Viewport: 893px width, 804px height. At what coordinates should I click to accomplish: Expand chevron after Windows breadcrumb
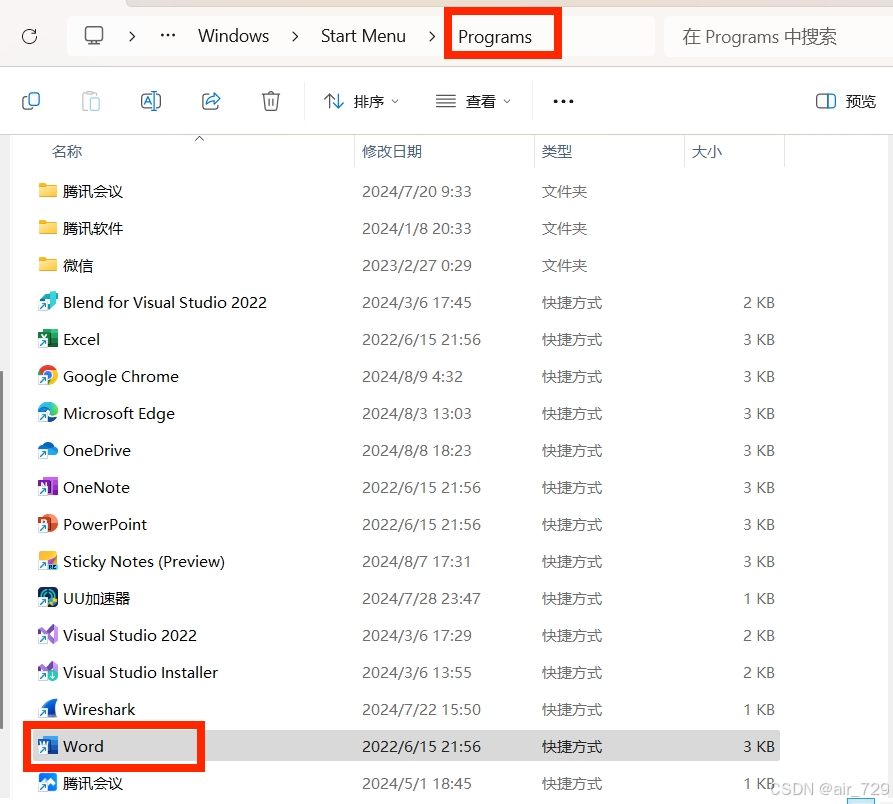[295, 36]
